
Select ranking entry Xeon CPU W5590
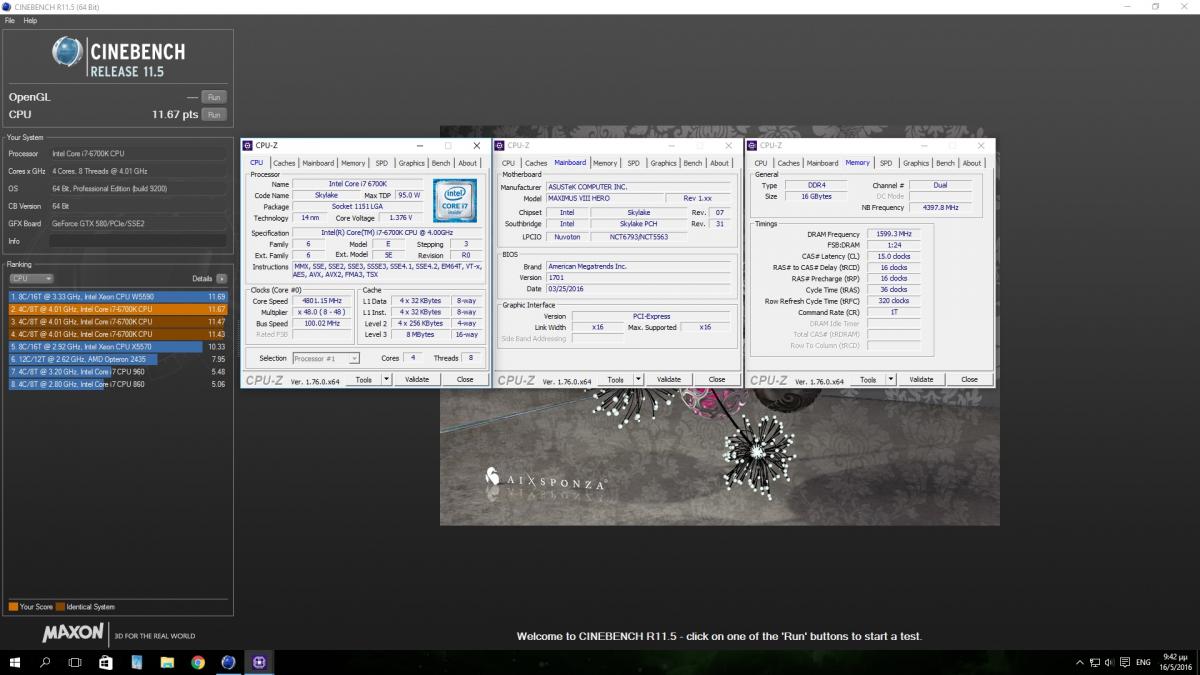pyautogui.click(x=118, y=297)
